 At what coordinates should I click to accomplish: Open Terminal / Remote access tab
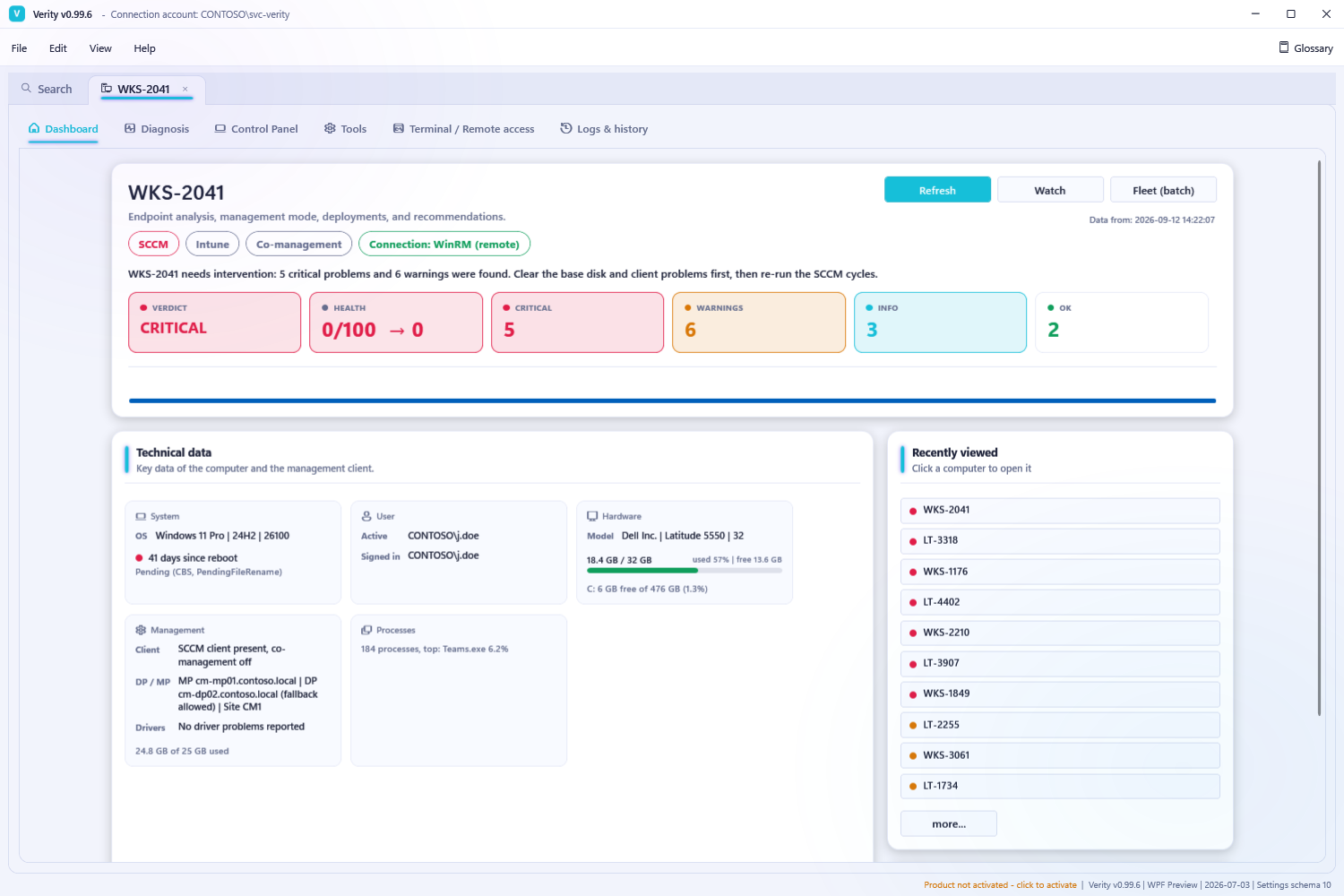[x=463, y=129]
